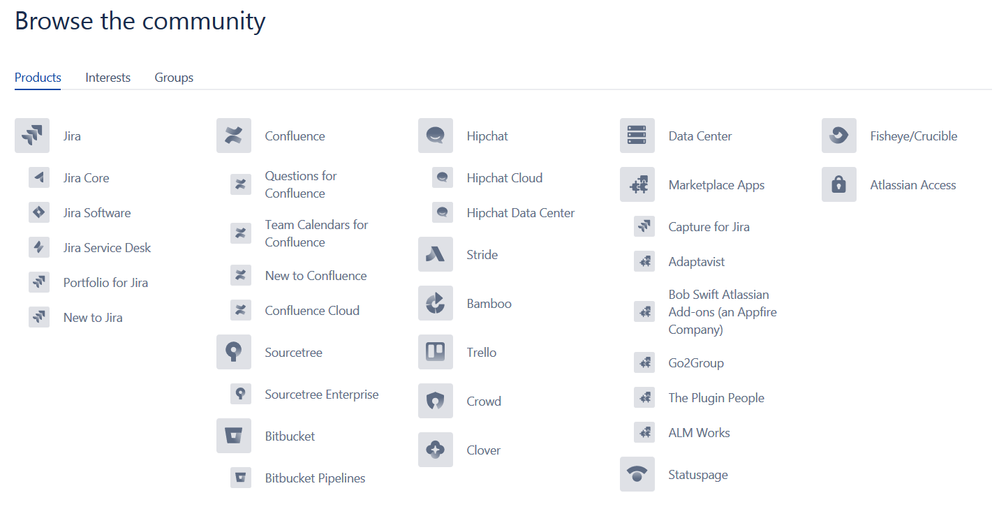This screenshot has height=514, width=999.
Task: Open the Atlassian Access link
Action: 913,185
